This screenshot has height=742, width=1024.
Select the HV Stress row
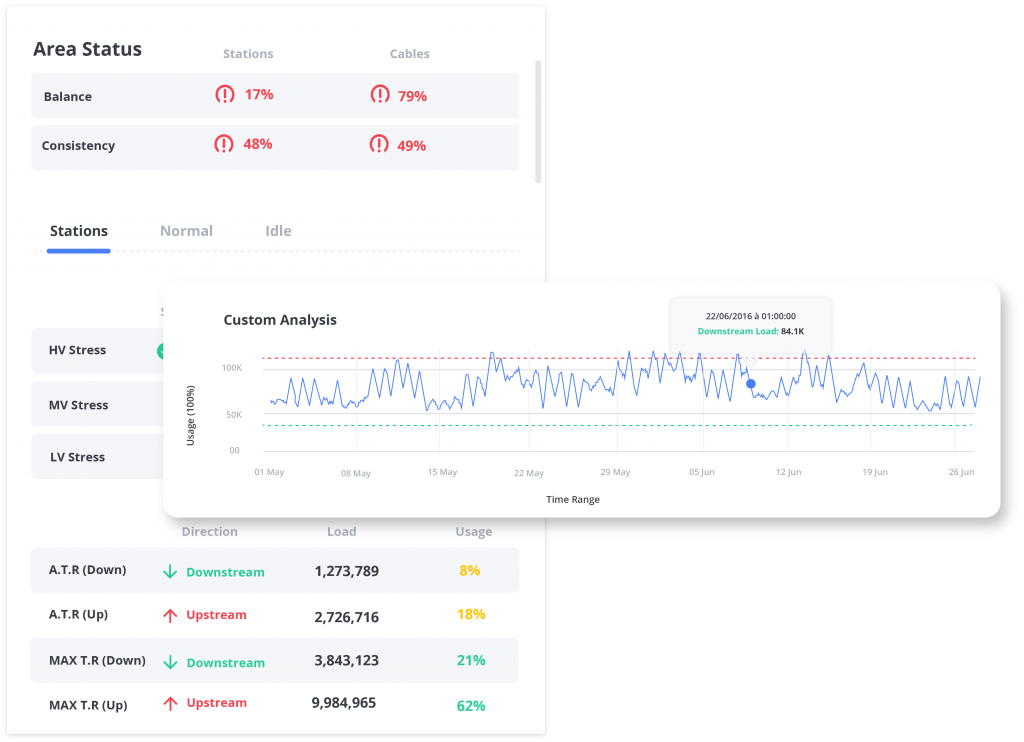coord(97,351)
